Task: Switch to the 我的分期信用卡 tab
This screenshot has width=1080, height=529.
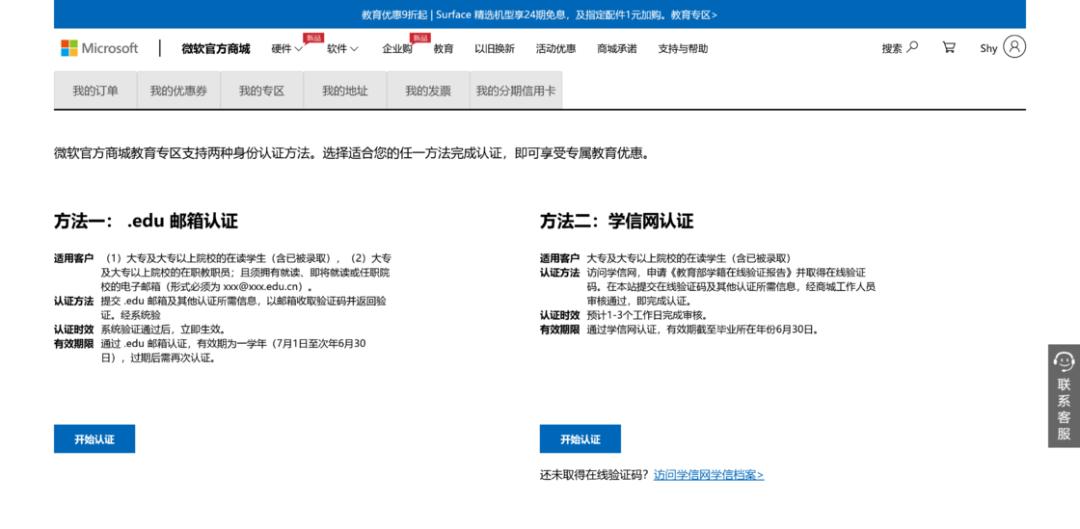Action: click(516, 90)
